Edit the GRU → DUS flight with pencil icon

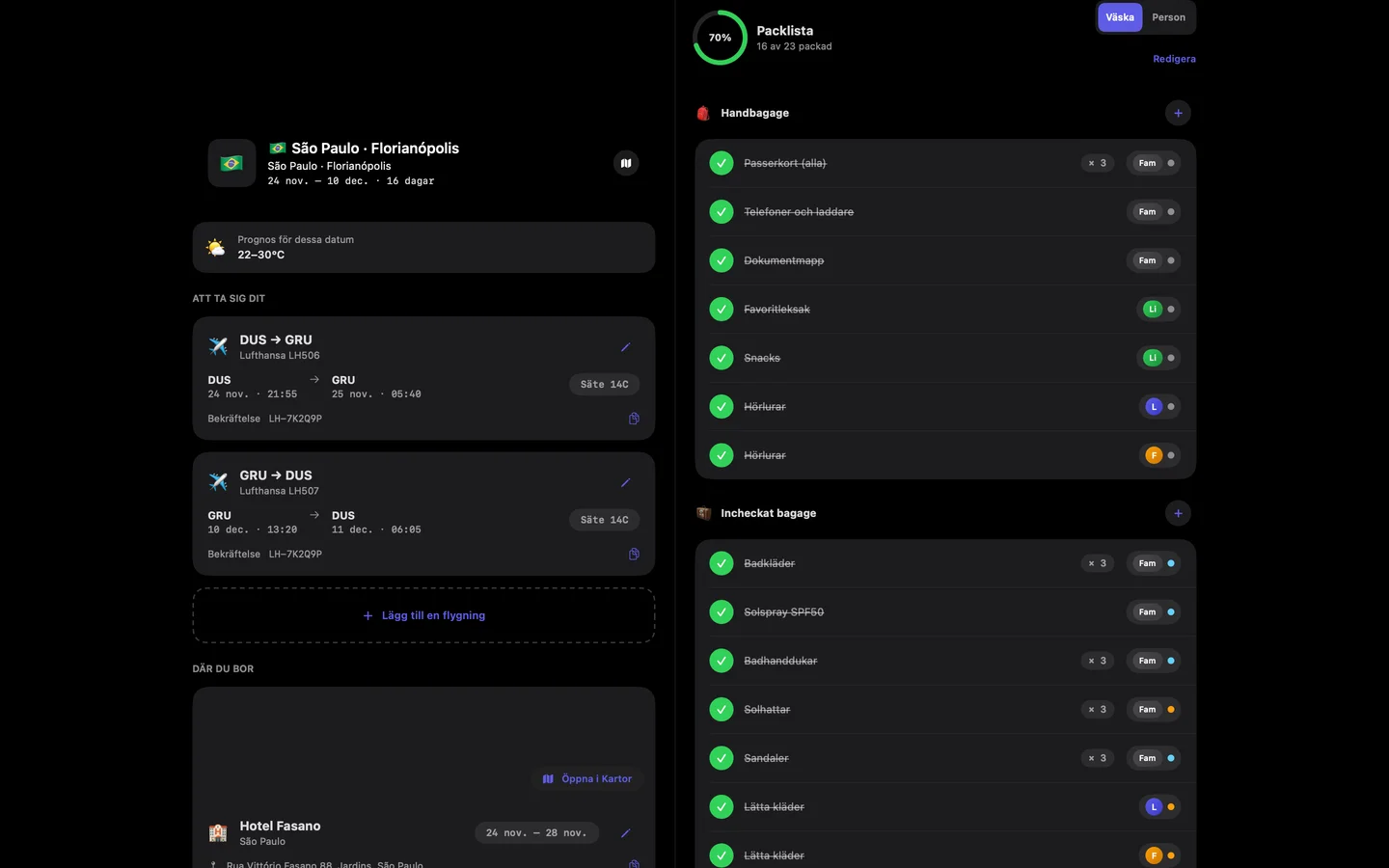click(x=625, y=482)
